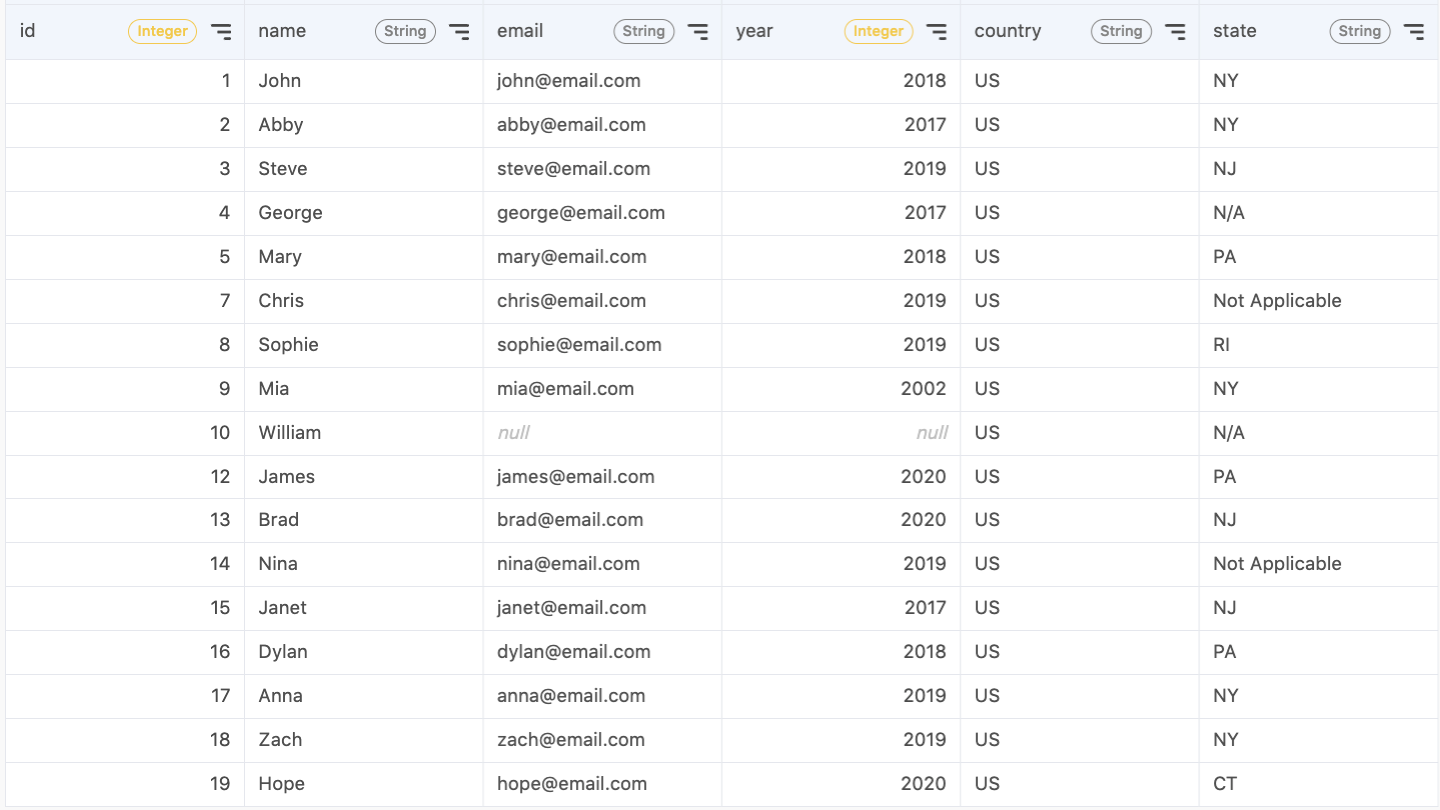Click the Integer type badge on year column

[878, 32]
